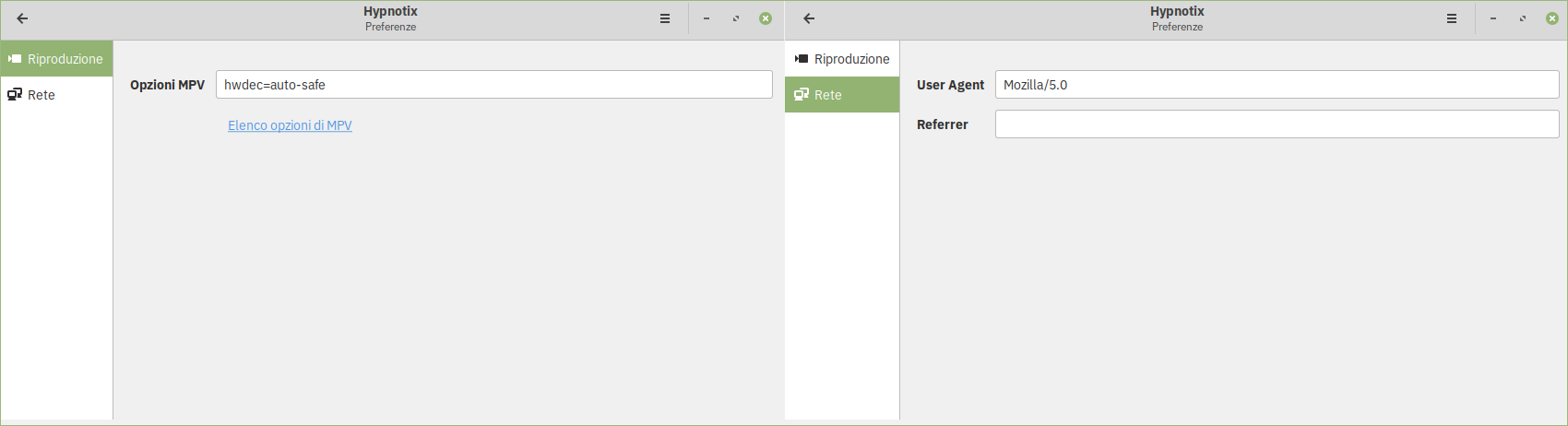Minimize the right Hypnotix window
Viewport: 1568px width, 426px height.
click(1493, 18)
